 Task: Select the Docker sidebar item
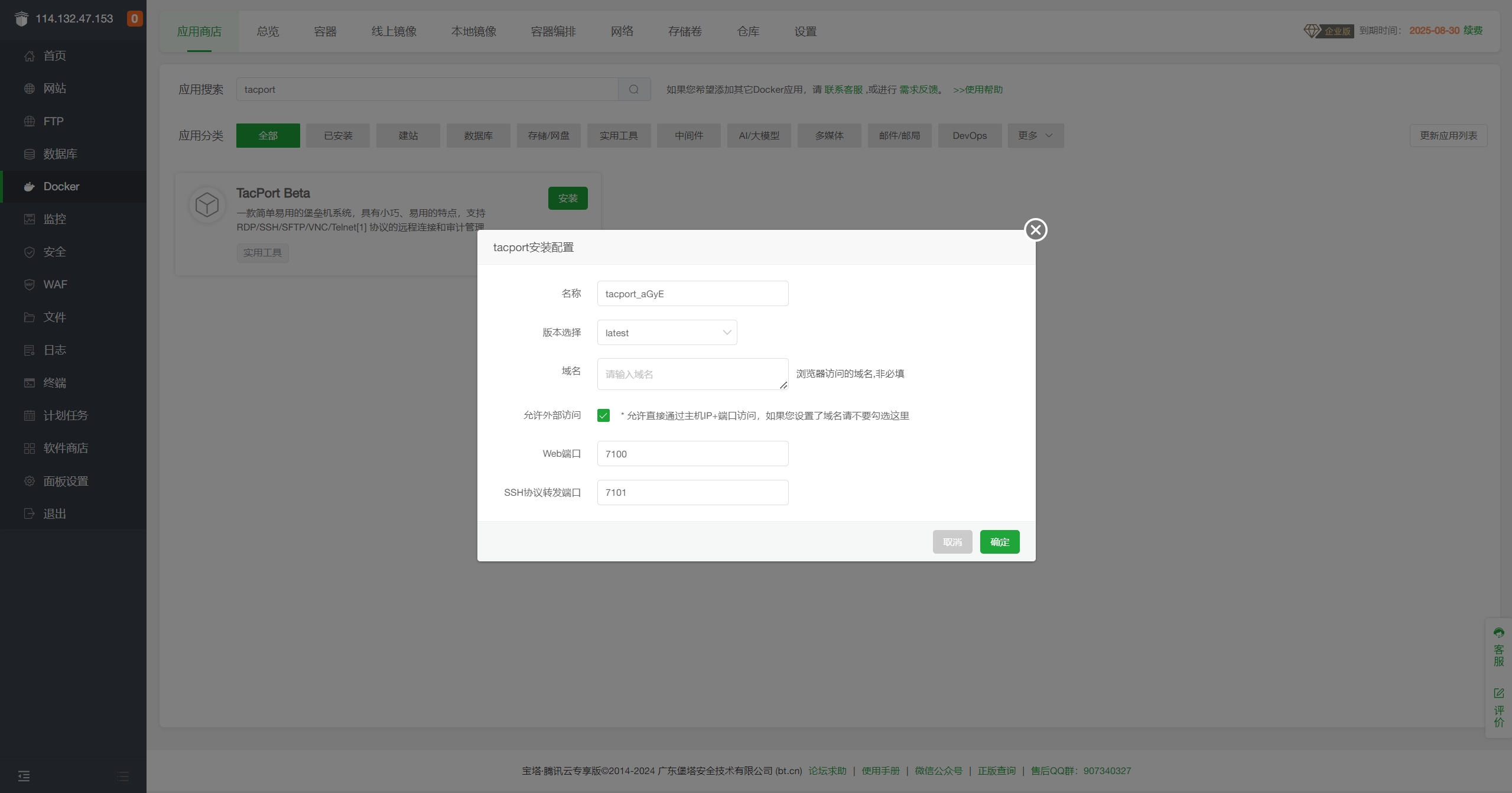73,187
